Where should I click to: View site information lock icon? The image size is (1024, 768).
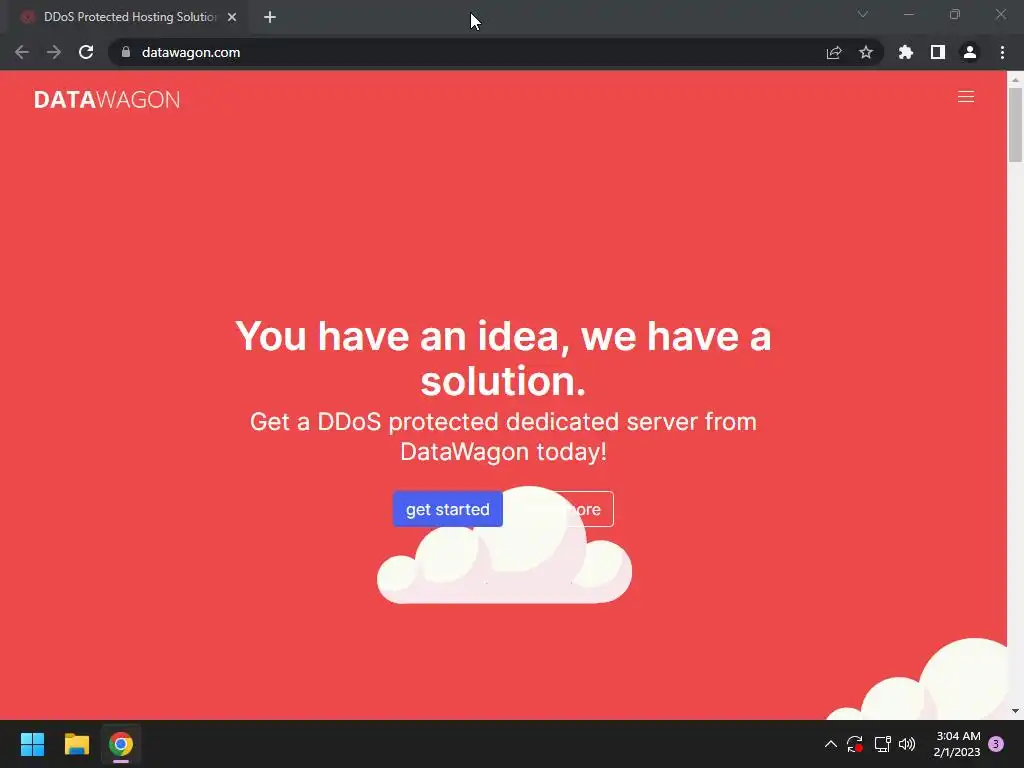126,52
